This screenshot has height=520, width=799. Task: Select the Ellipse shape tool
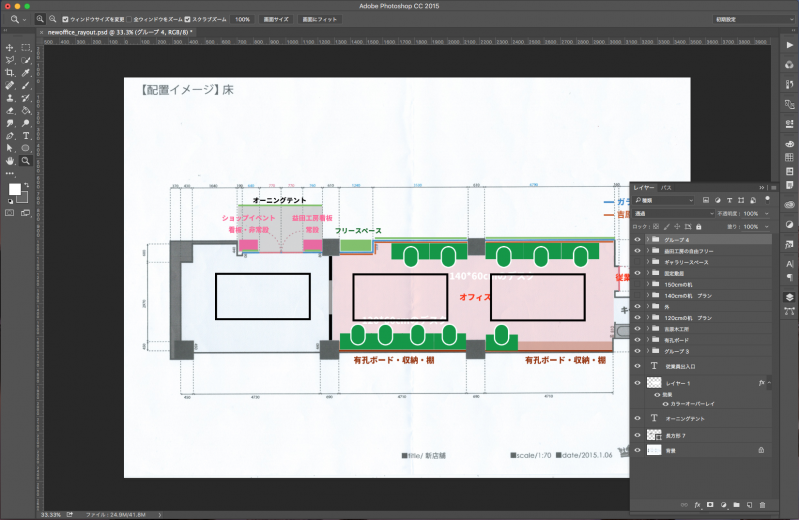click(25, 148)
